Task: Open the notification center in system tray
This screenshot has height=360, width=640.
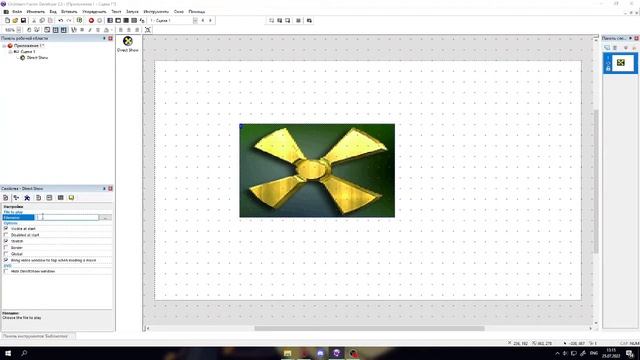Action: point(630,353)
